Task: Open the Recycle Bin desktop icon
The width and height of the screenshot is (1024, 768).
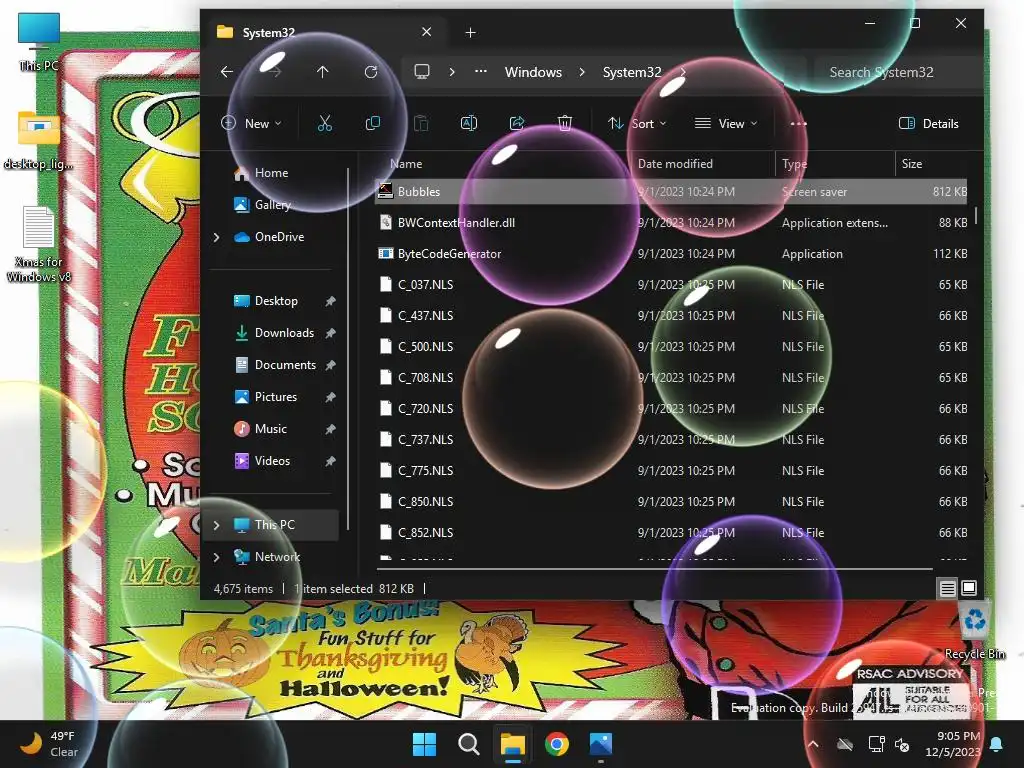Action: (975, 632)
